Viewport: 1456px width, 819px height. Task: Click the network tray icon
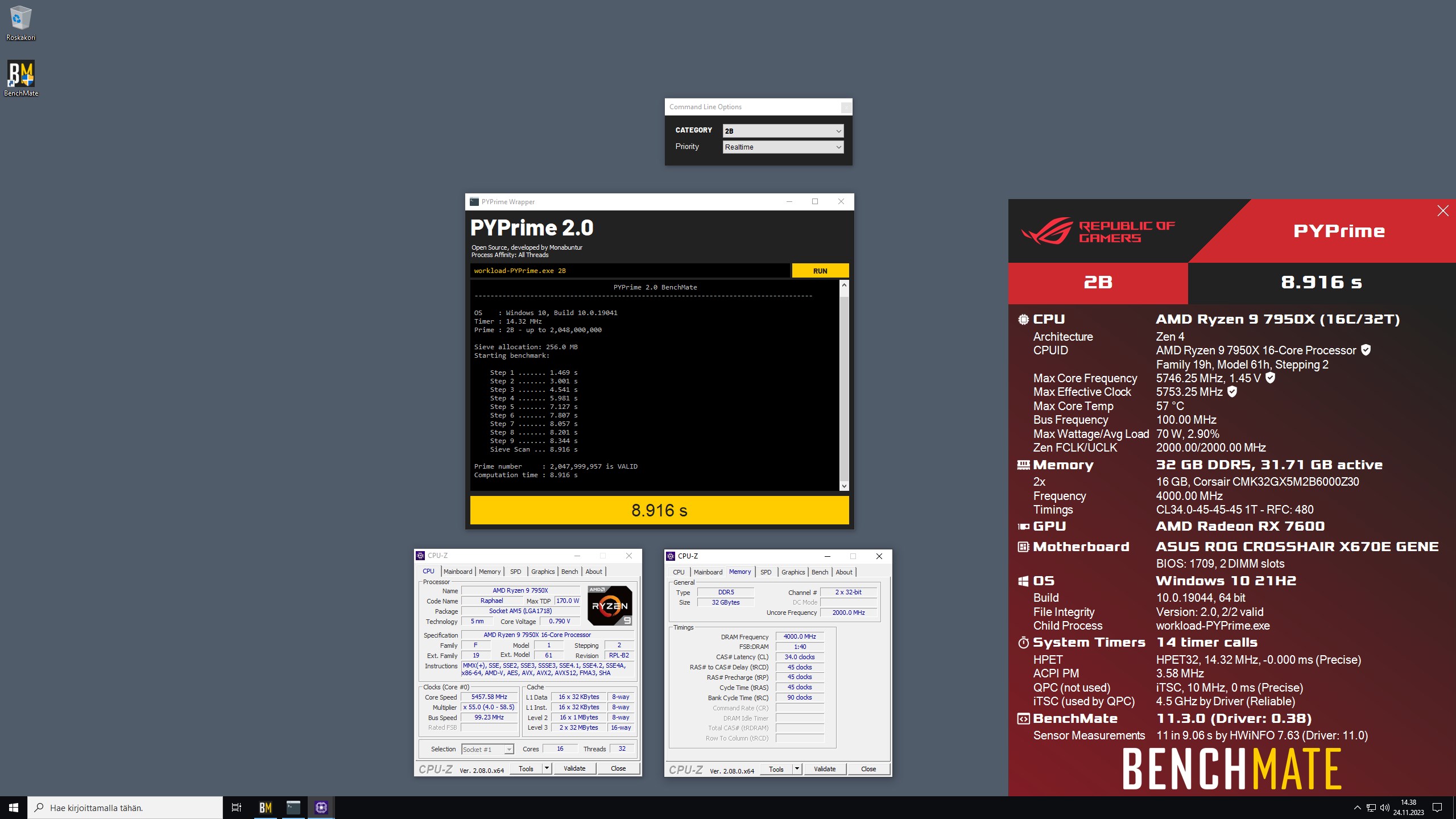[1371, 808]
